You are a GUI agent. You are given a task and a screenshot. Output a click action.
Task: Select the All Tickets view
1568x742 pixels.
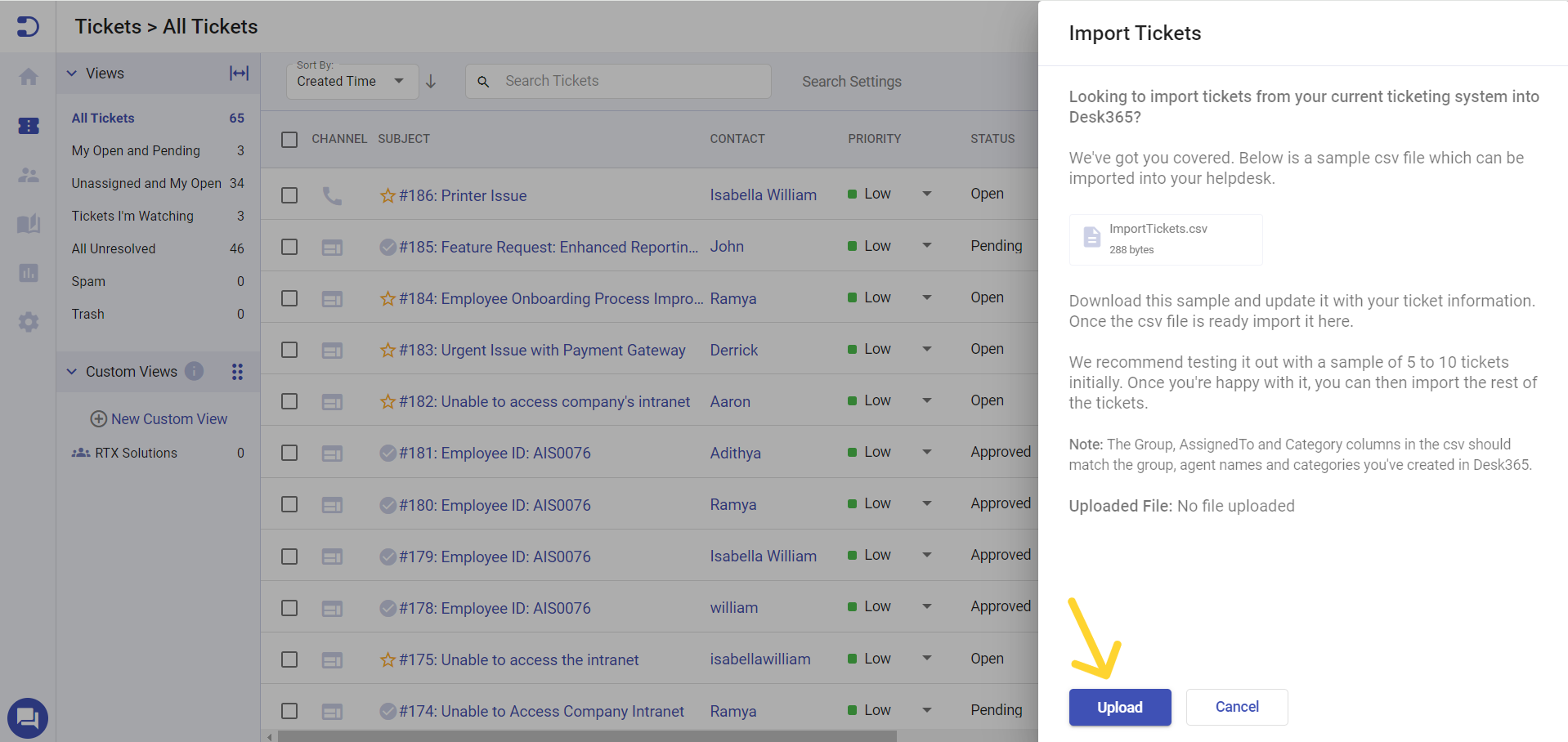[102, 118]
